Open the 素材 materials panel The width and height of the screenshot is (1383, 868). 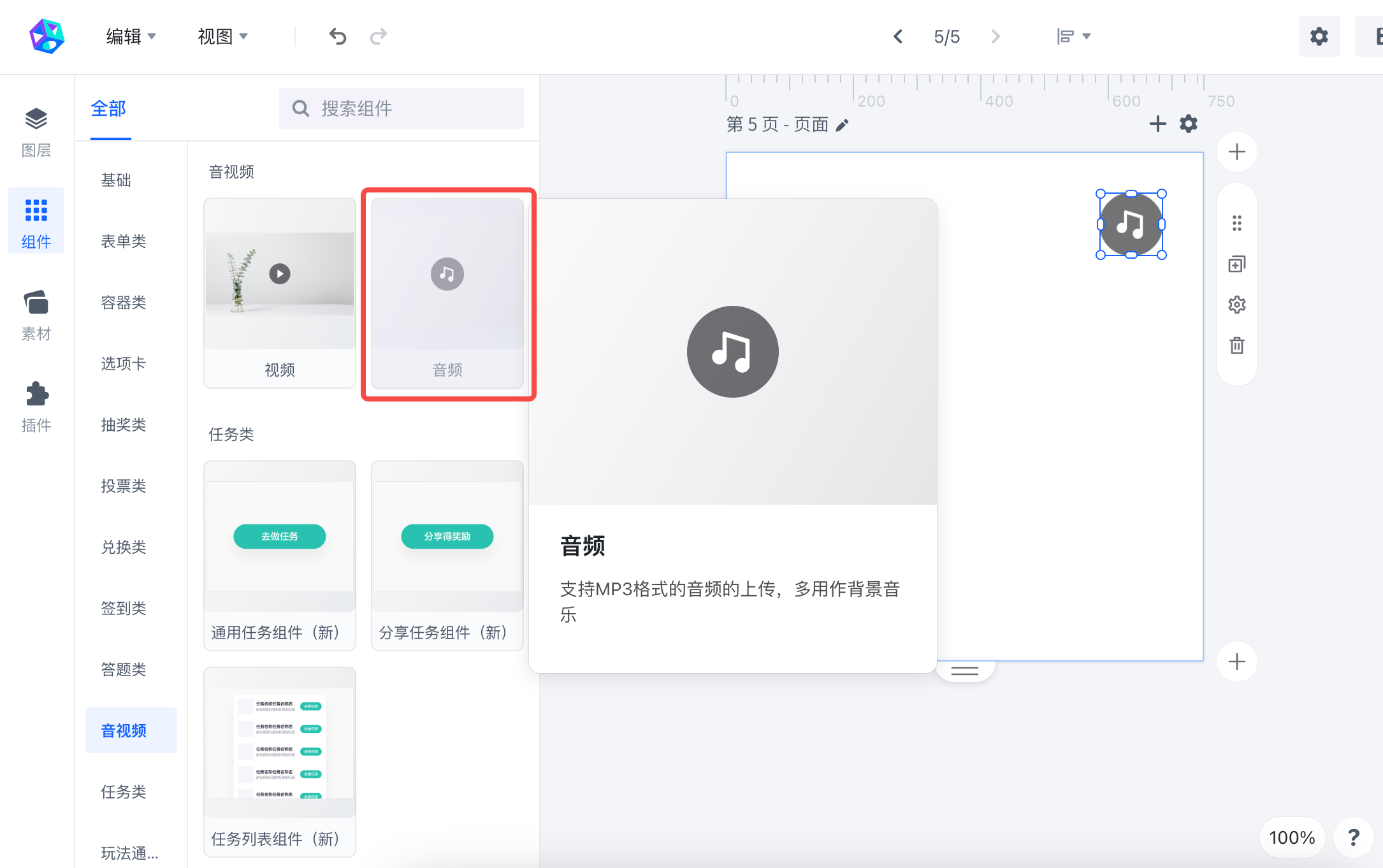click(36, 315)
